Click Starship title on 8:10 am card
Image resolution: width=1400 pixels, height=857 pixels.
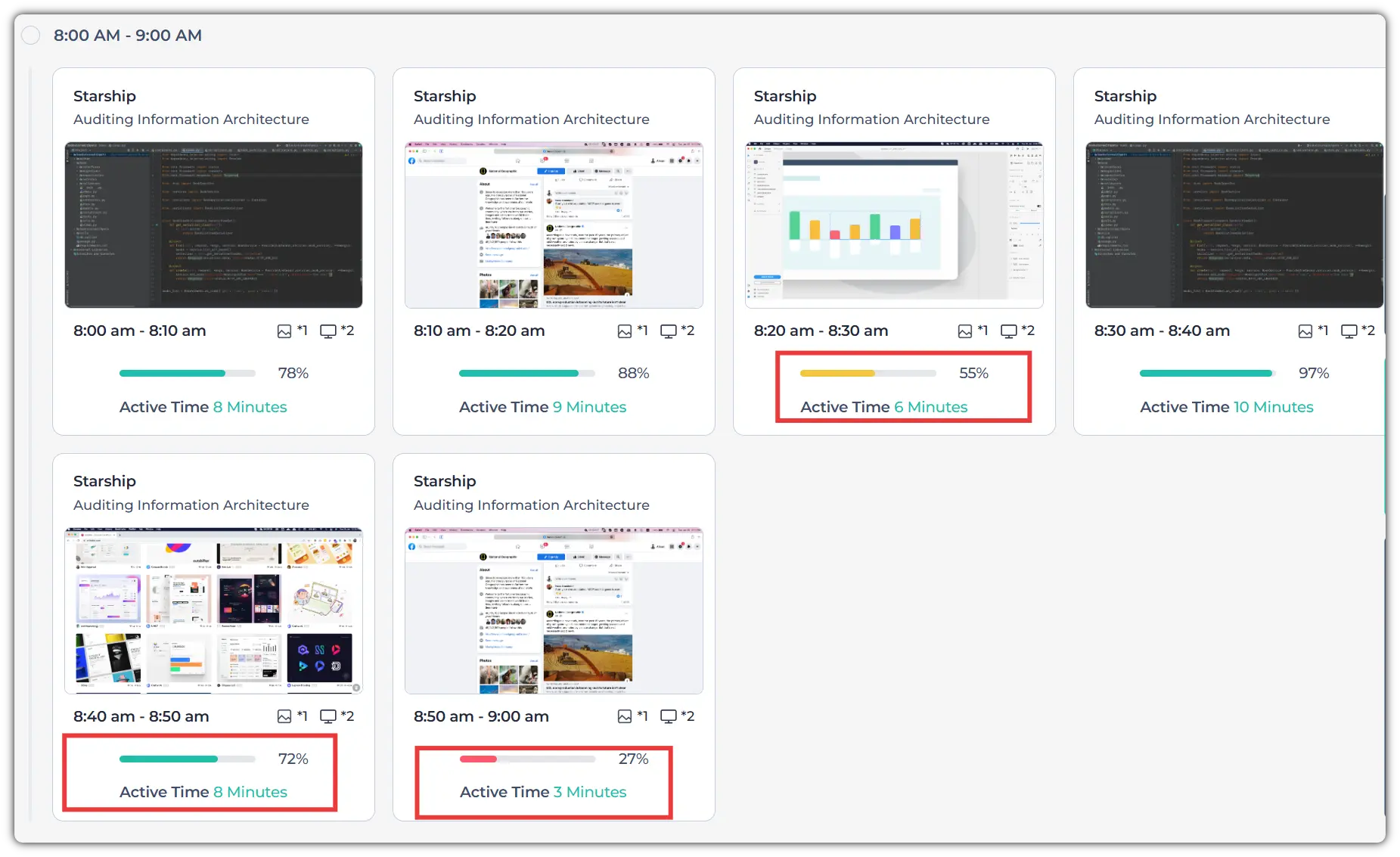[x=445, y=96]
